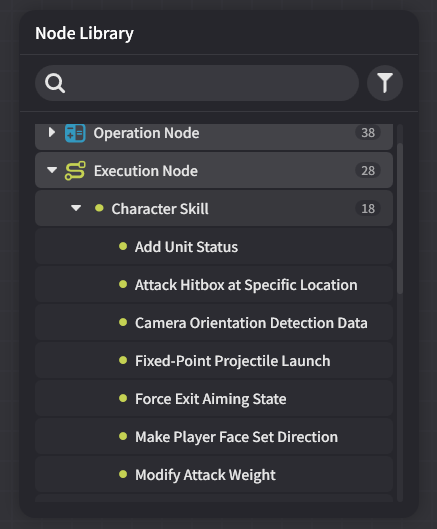Click the dot beside Camera Orientation Detection Data
Viewport: 437px width, 529px height.
click(123, 322)
